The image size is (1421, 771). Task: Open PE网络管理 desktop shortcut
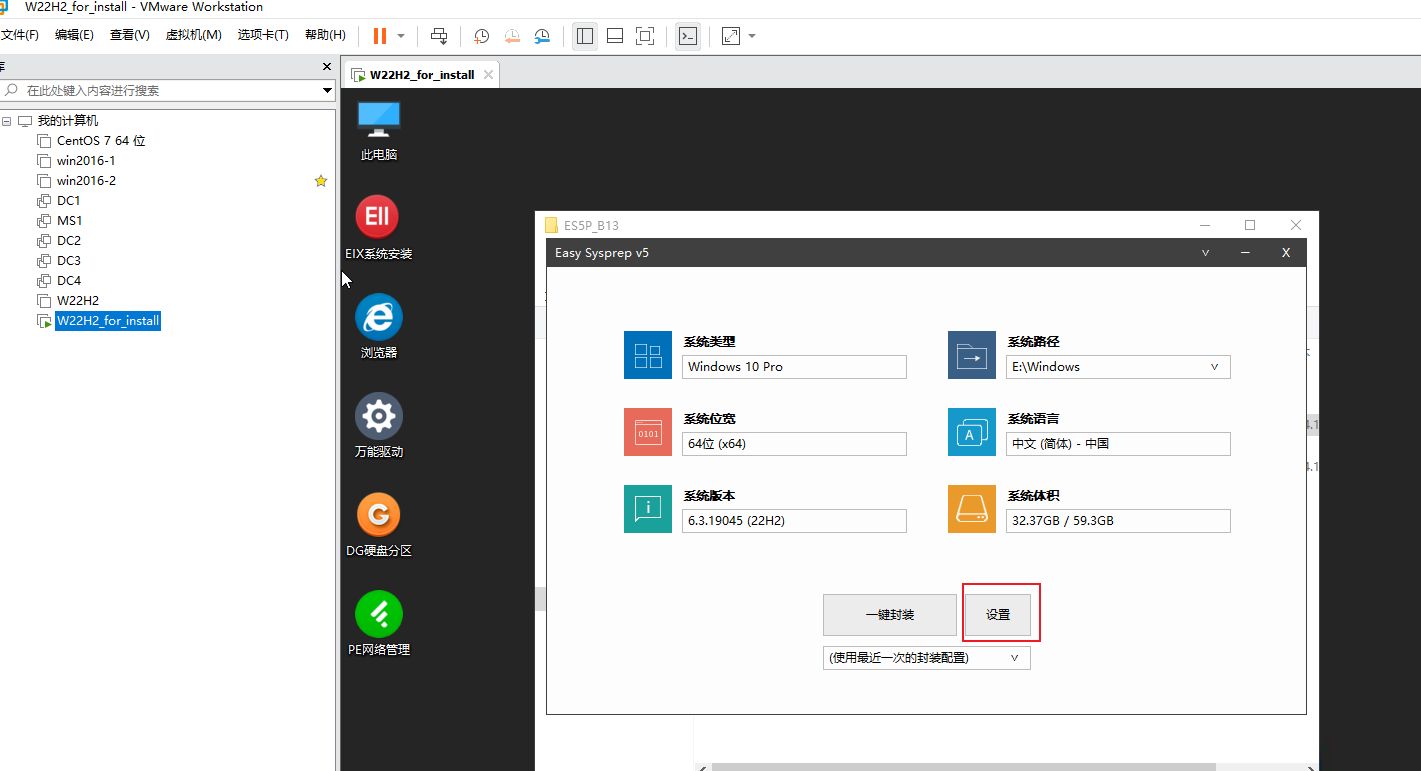pos(378,614)
